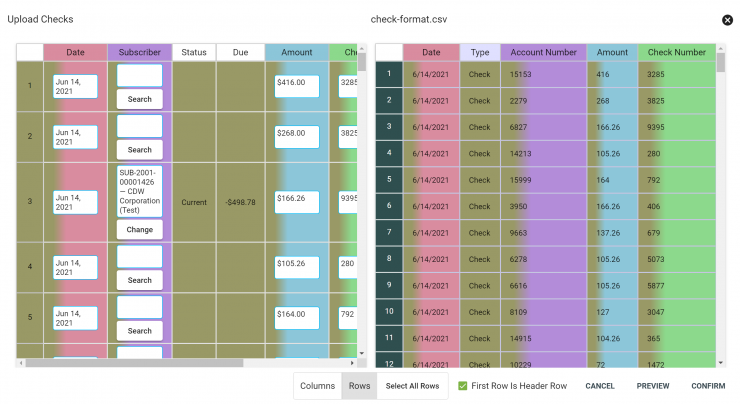This screenshot has height=404, width=740.
Task: Click the empty subscriber field in row 1
Action: [x=140, y=76]
